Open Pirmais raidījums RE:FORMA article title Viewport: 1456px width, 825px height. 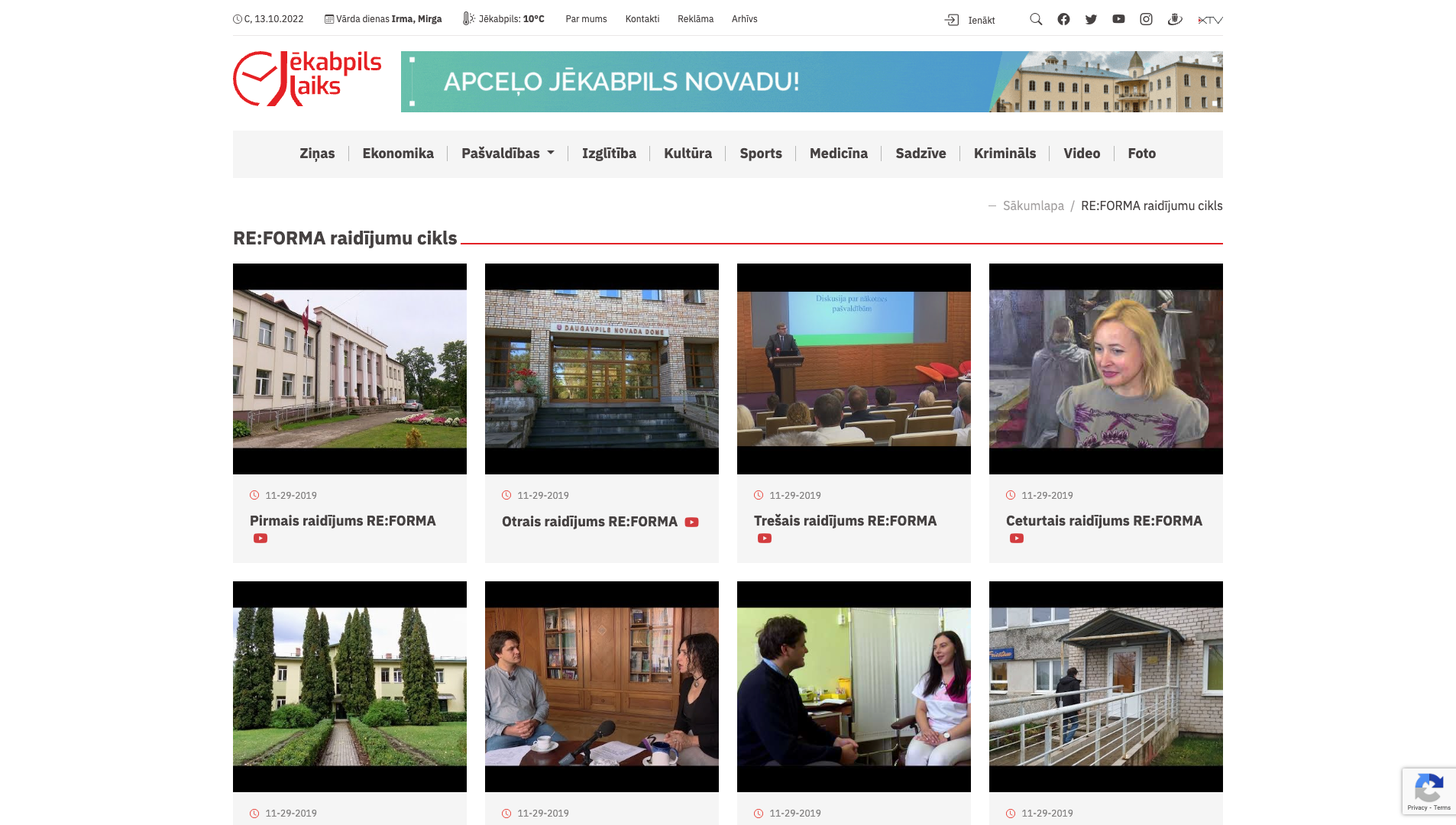[342, 521]
